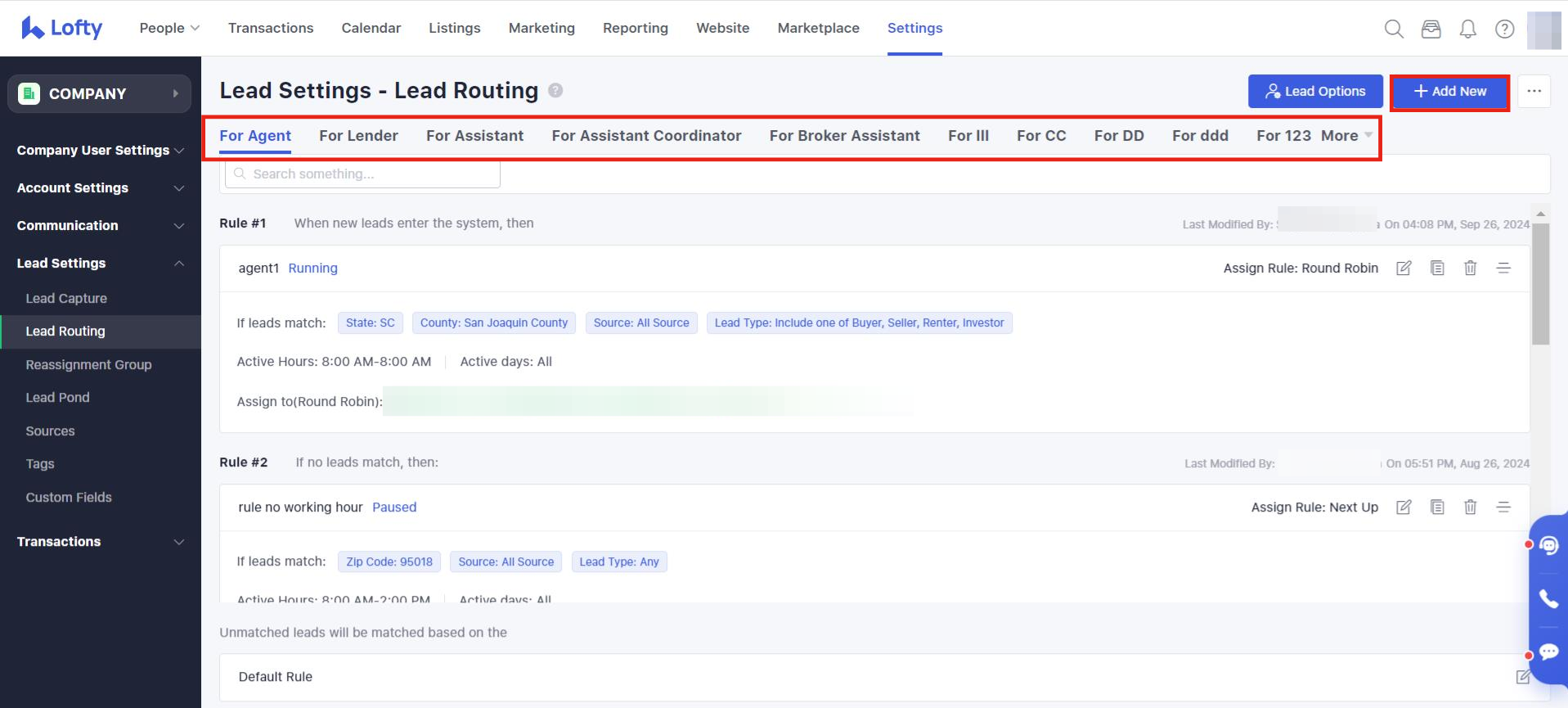Open the Transactions top menu item
This screenshot has width=1568, height=708.
click(271, 28)
